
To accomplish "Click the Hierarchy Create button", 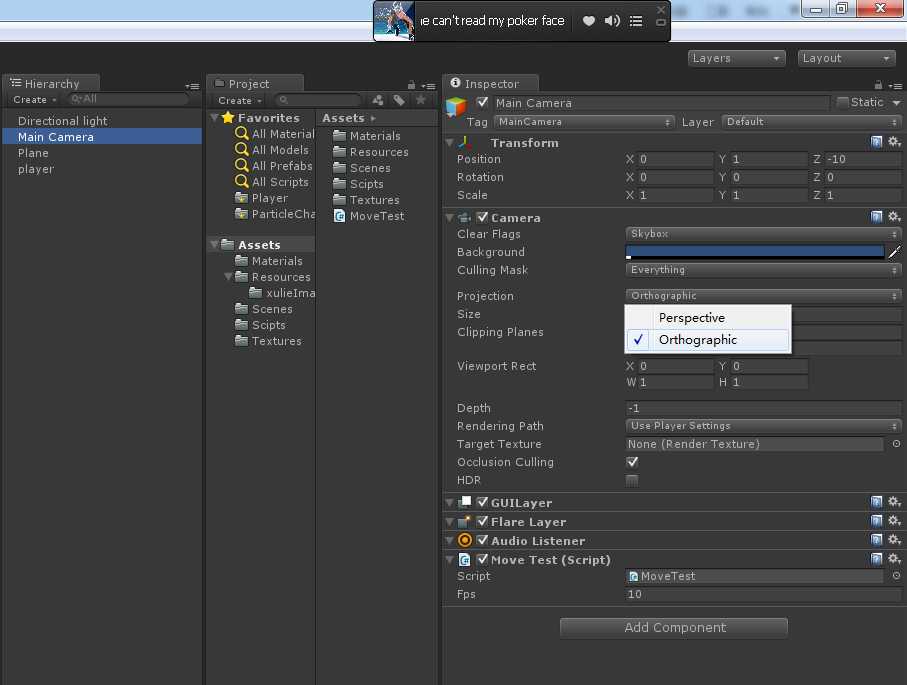I will click(x=35, y=100).
